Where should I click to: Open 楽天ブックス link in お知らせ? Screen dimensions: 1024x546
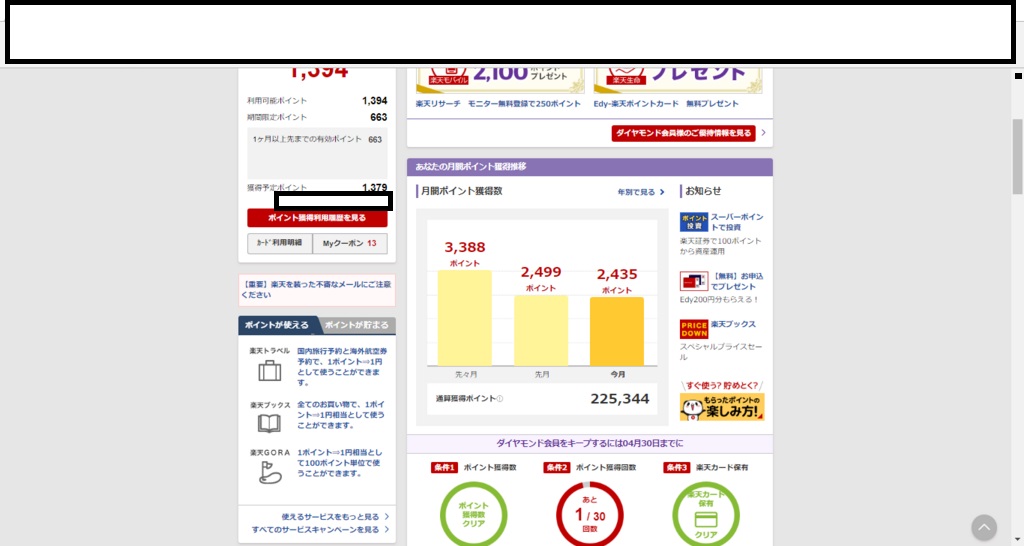click(733, 324)
